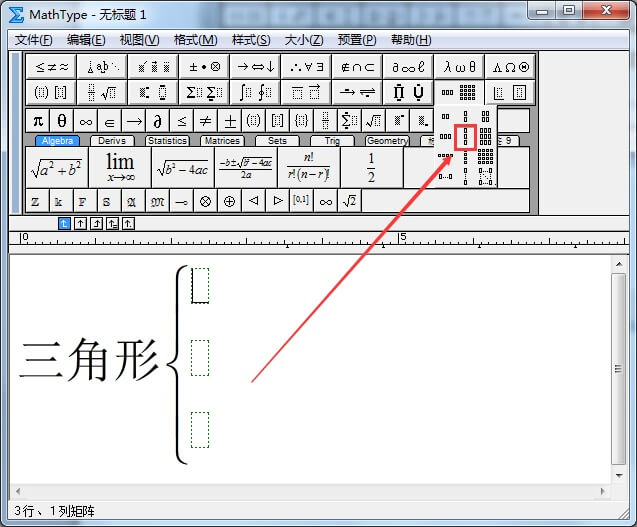Screen dimensions: 637x527
Task: Insert square root template from small bar
Action: click(x=373, y=121)
